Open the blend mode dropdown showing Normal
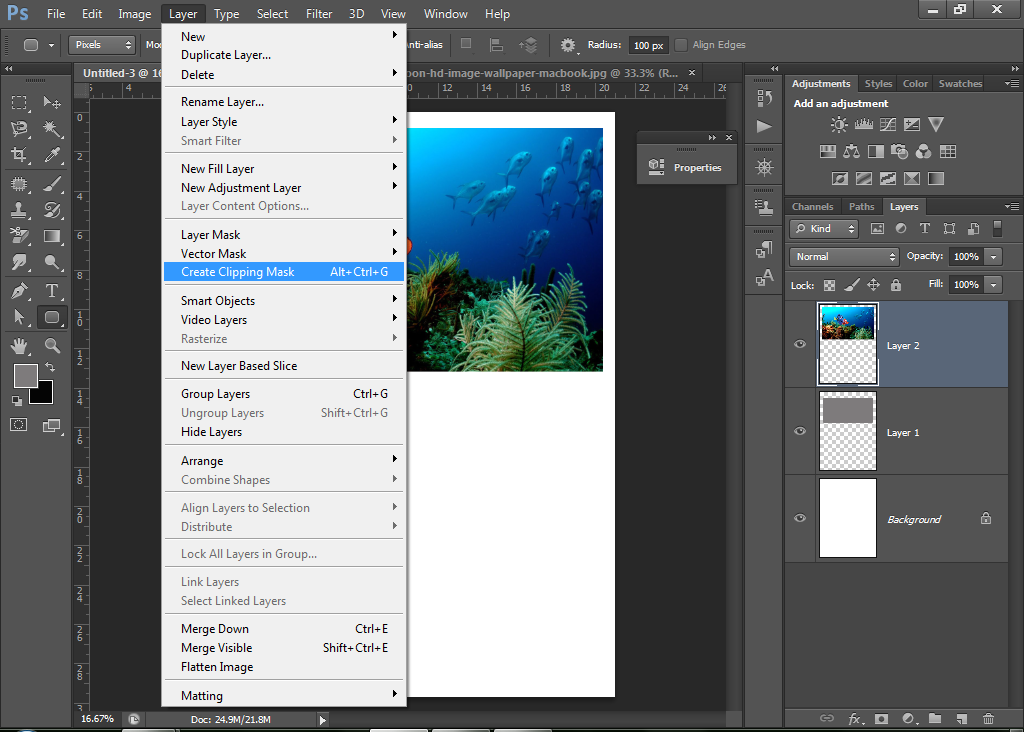Viewport: 1024px width, 732px height. tap(843, 256)
